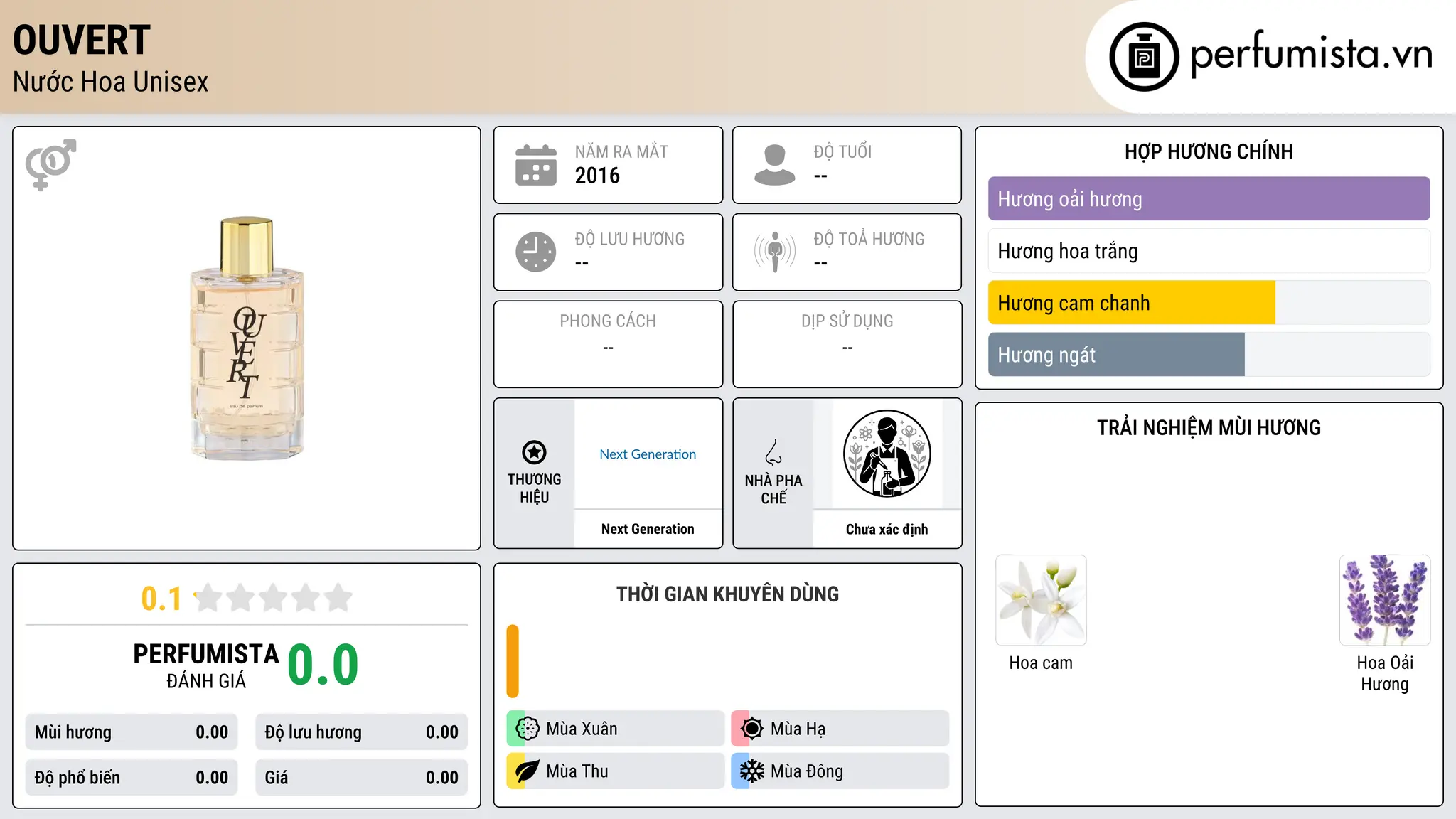Click the Next Generation brand name label

click(x=648, y=529)
